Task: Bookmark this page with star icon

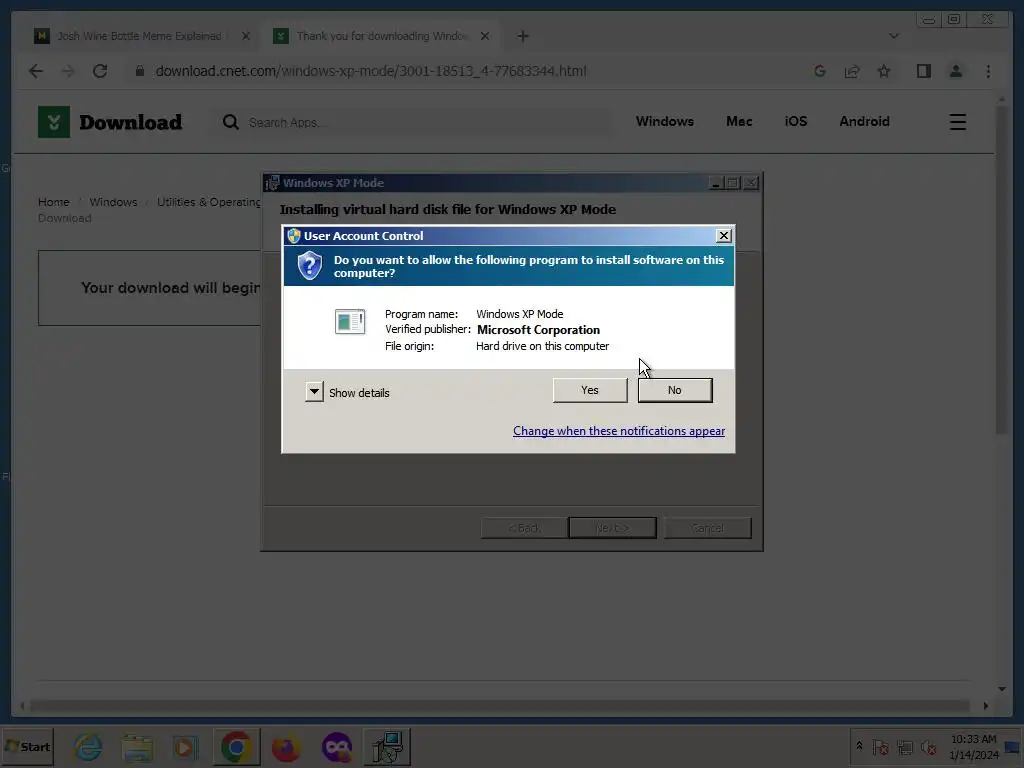Action: [x=884, y=71]
